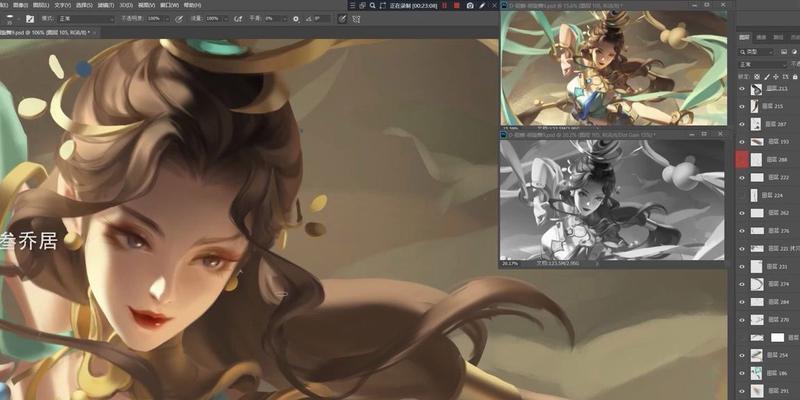This screenshot has width=800, height=400.
Task: Prevent artboard auto-nesting lock icon
Action: [x=785, y=77]
